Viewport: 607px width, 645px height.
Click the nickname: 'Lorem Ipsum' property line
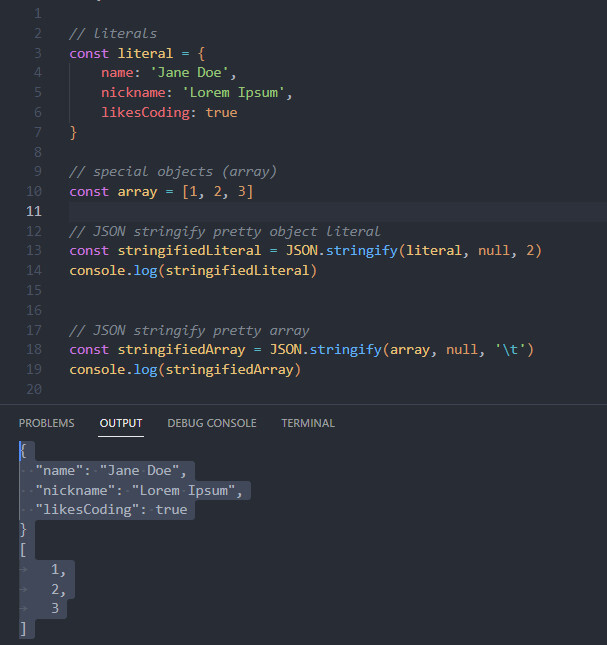(x=197, y=93)
